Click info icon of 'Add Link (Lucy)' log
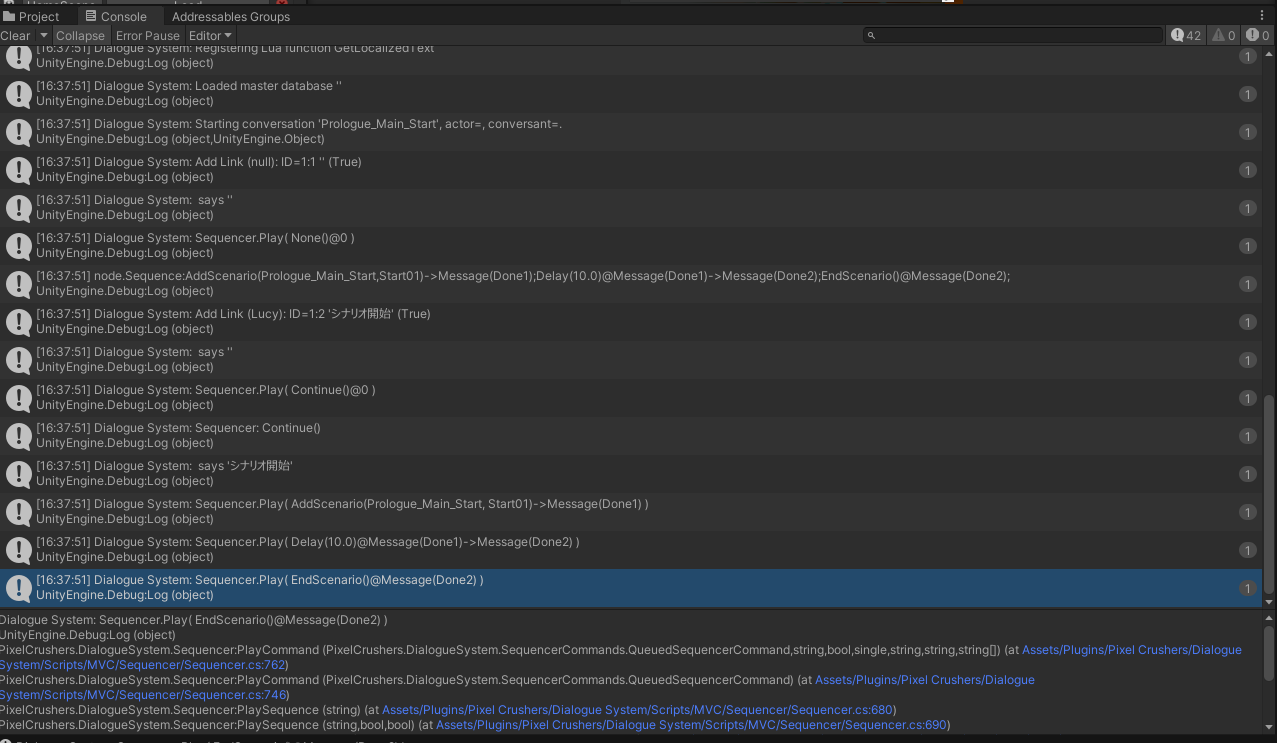The height and width of the screenshot is (743, 1277). [18, 322]
